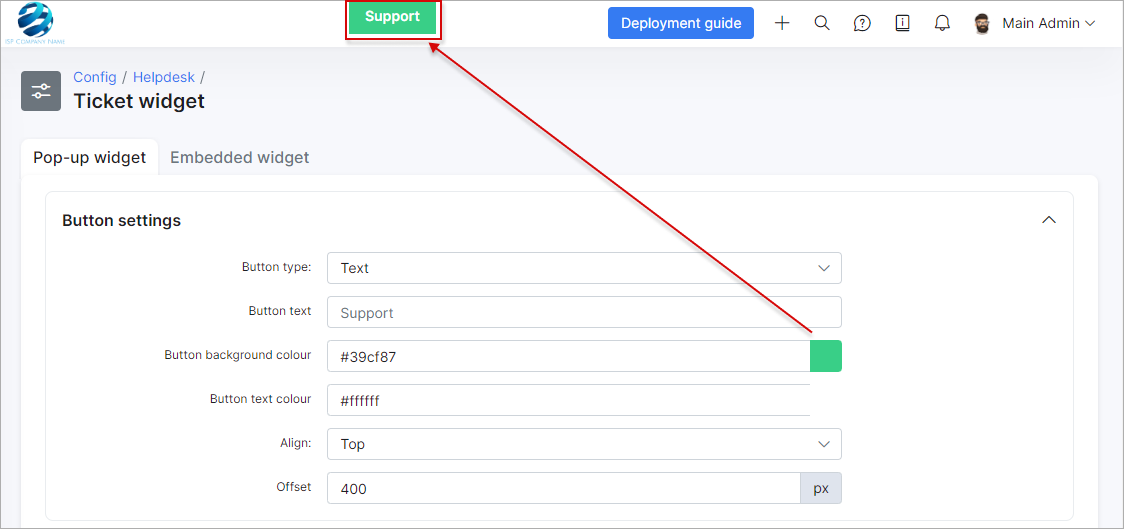Focus the Button text input field
1124x529 pixels.
[x=584, y=312]
